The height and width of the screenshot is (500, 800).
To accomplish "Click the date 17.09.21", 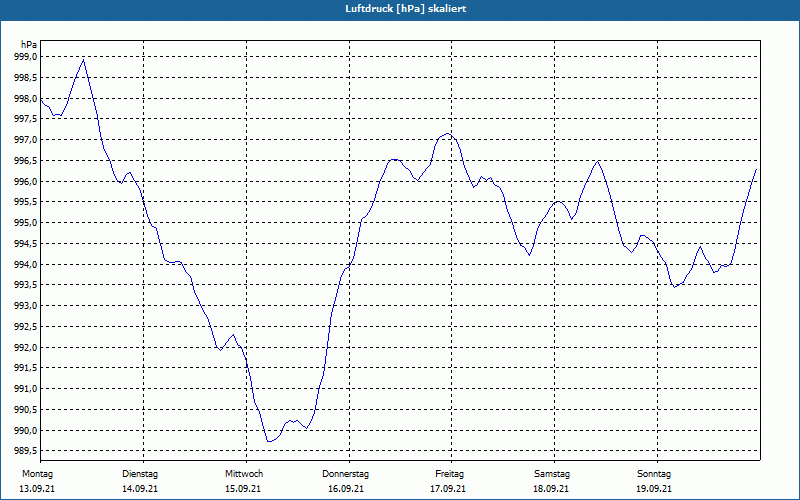I will click(x=448, y=489).
